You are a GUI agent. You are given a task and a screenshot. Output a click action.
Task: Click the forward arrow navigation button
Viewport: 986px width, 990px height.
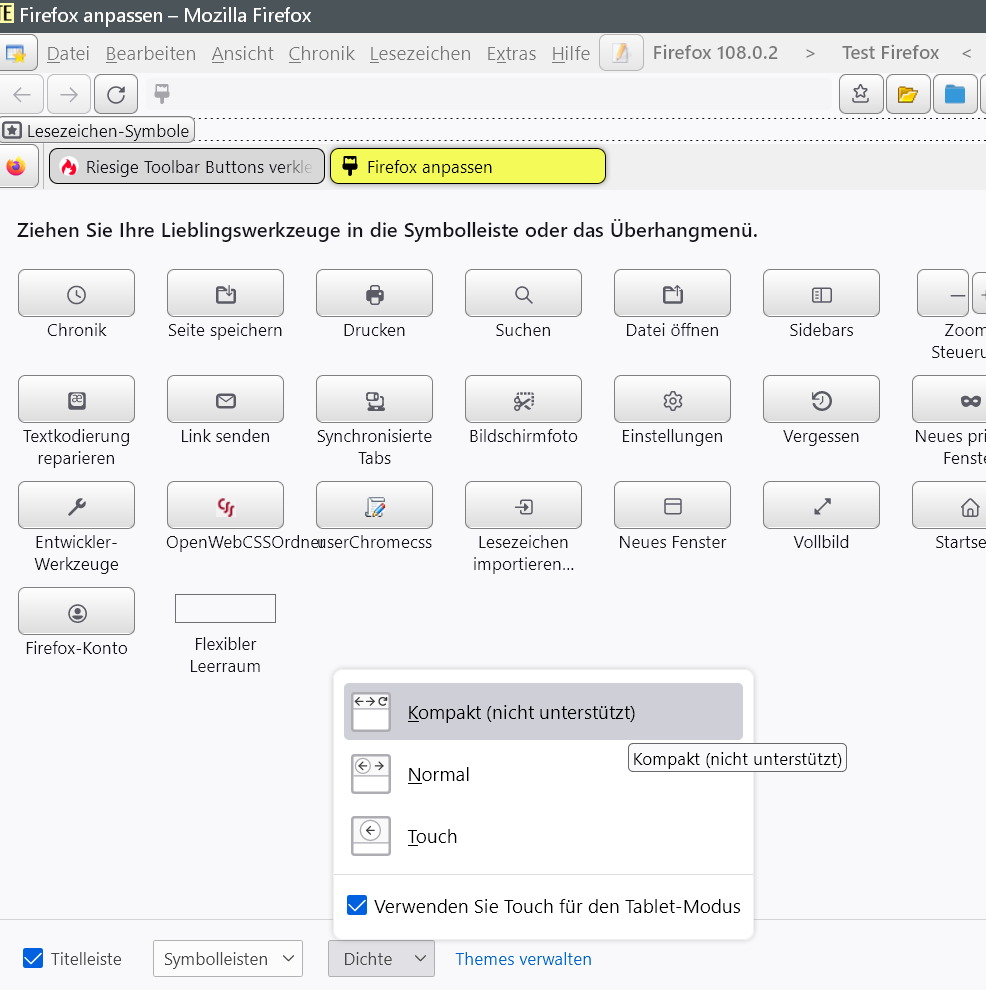[69, 95]
